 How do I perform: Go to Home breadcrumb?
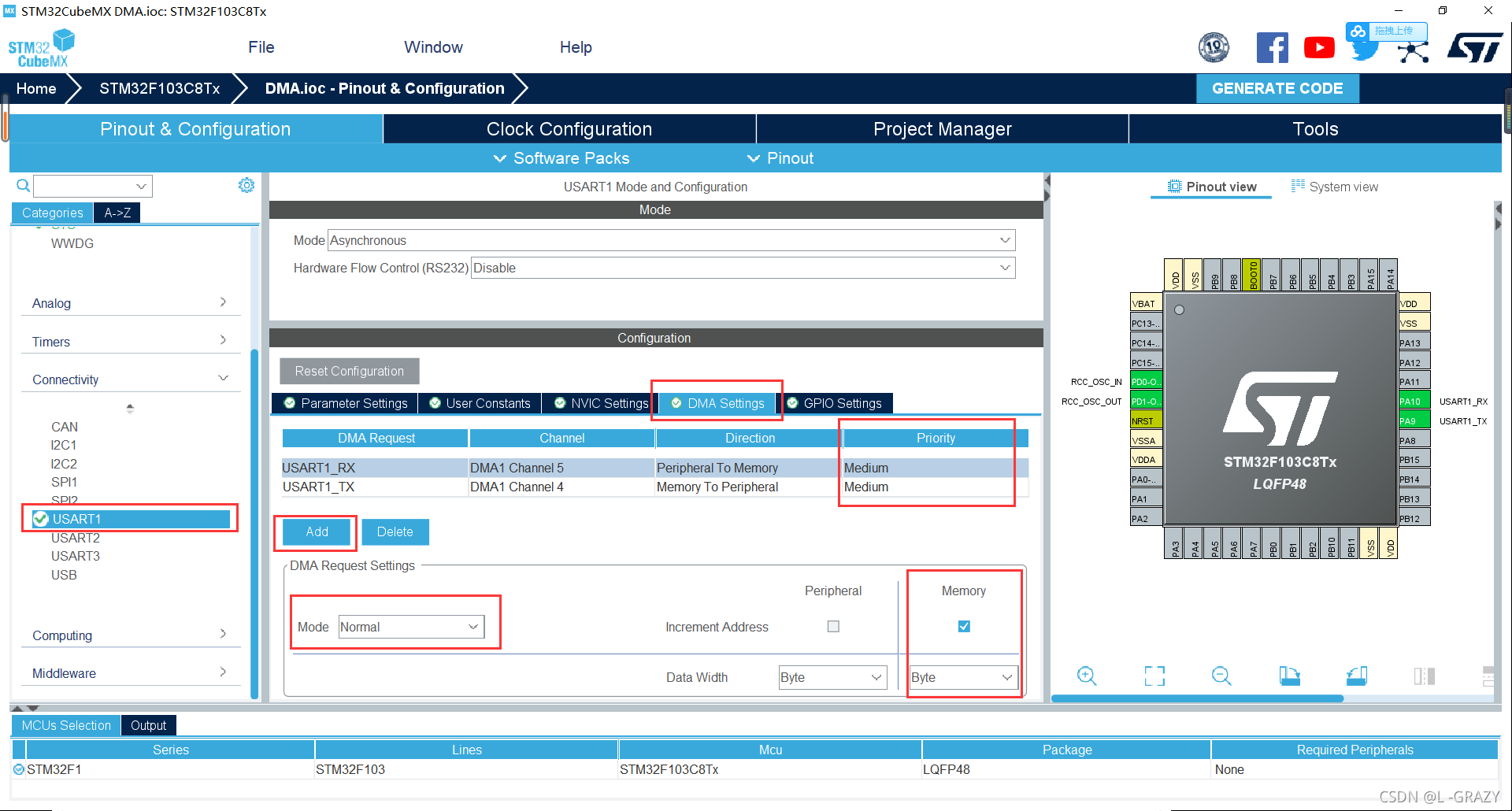click(x=36, y=88)
